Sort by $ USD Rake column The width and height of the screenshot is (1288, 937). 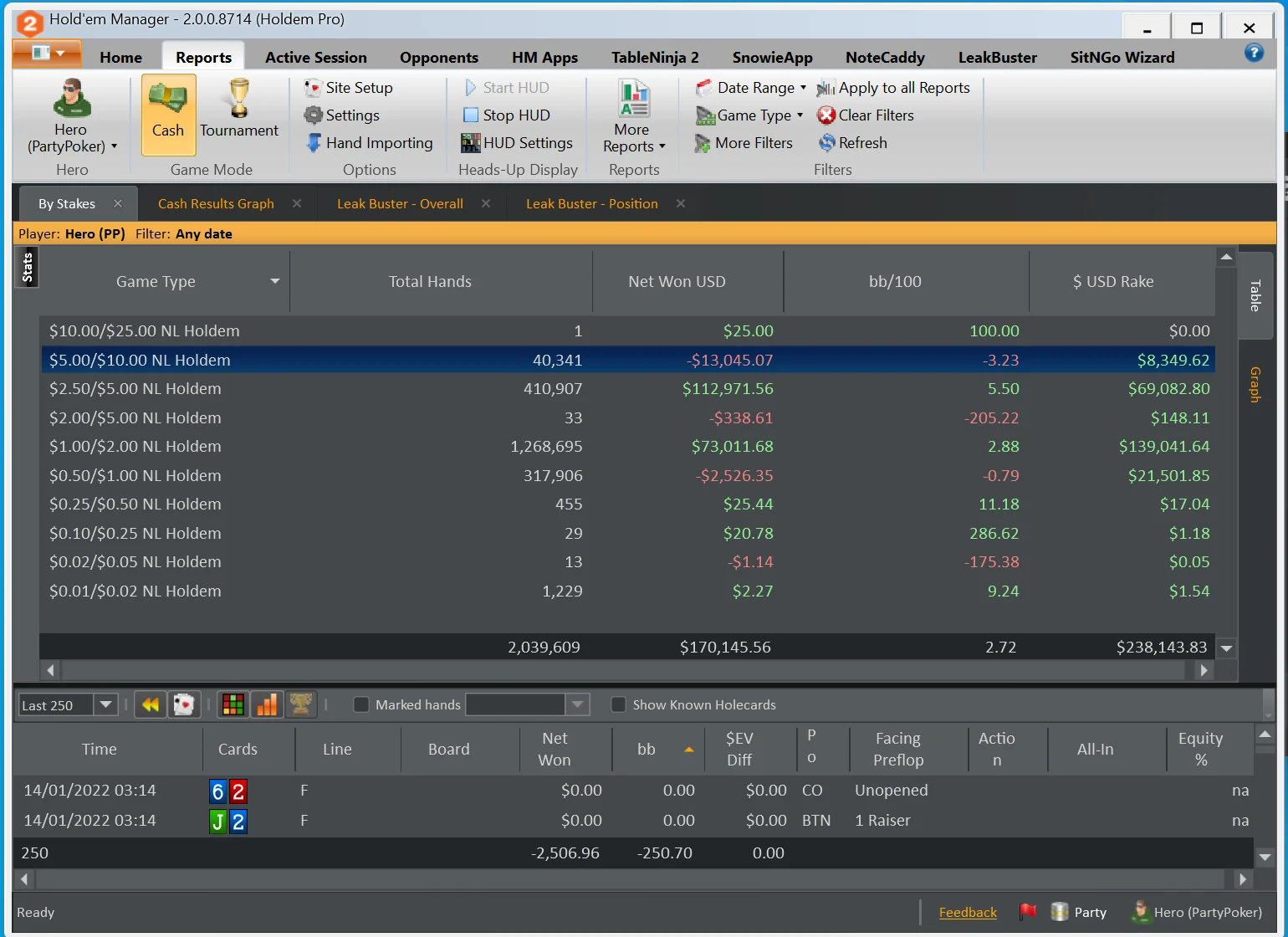click(x=1122, y=281)
